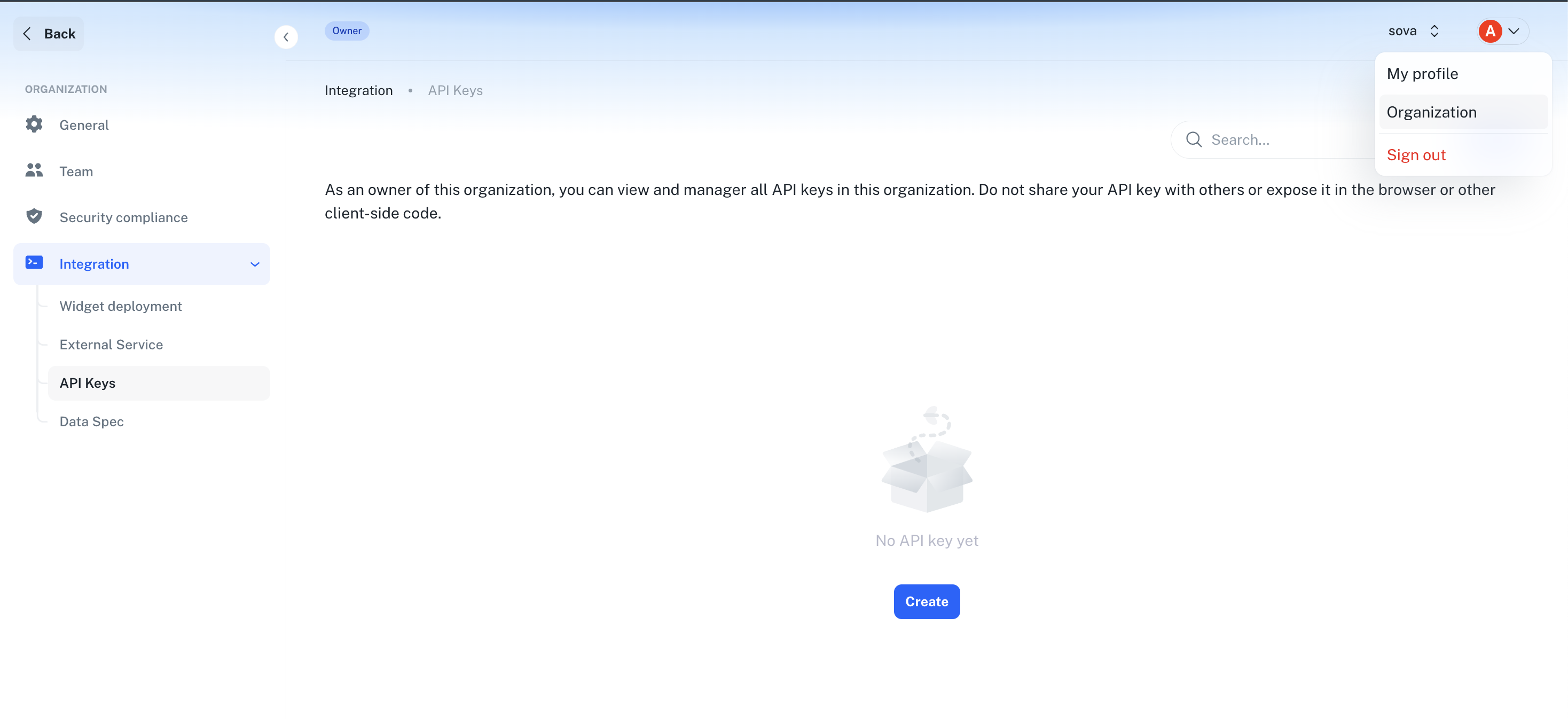Open Security compliance via the shield icon

(34, 216)
